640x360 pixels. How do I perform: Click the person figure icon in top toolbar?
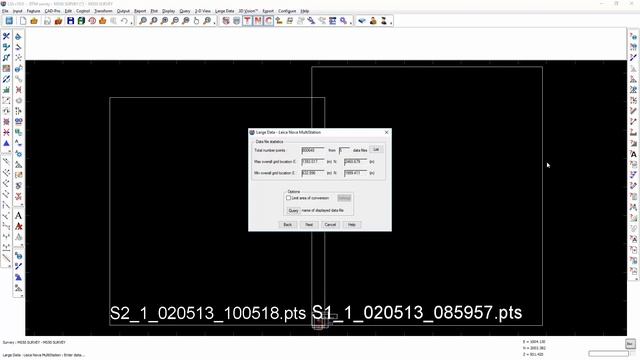coord(373,21)
